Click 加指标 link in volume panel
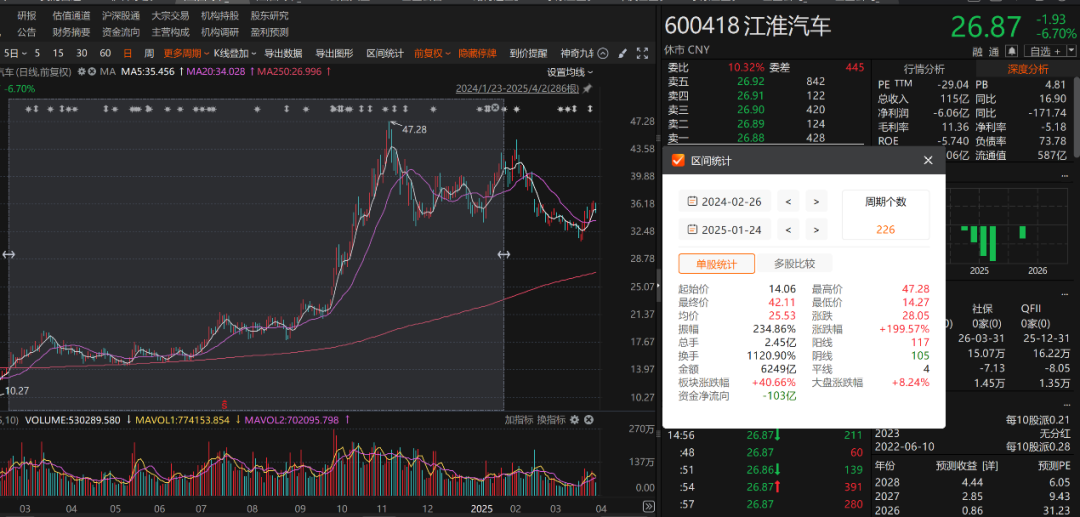Image resolution: width=1080 pixels, height=517 pixels. coord(518,420)
